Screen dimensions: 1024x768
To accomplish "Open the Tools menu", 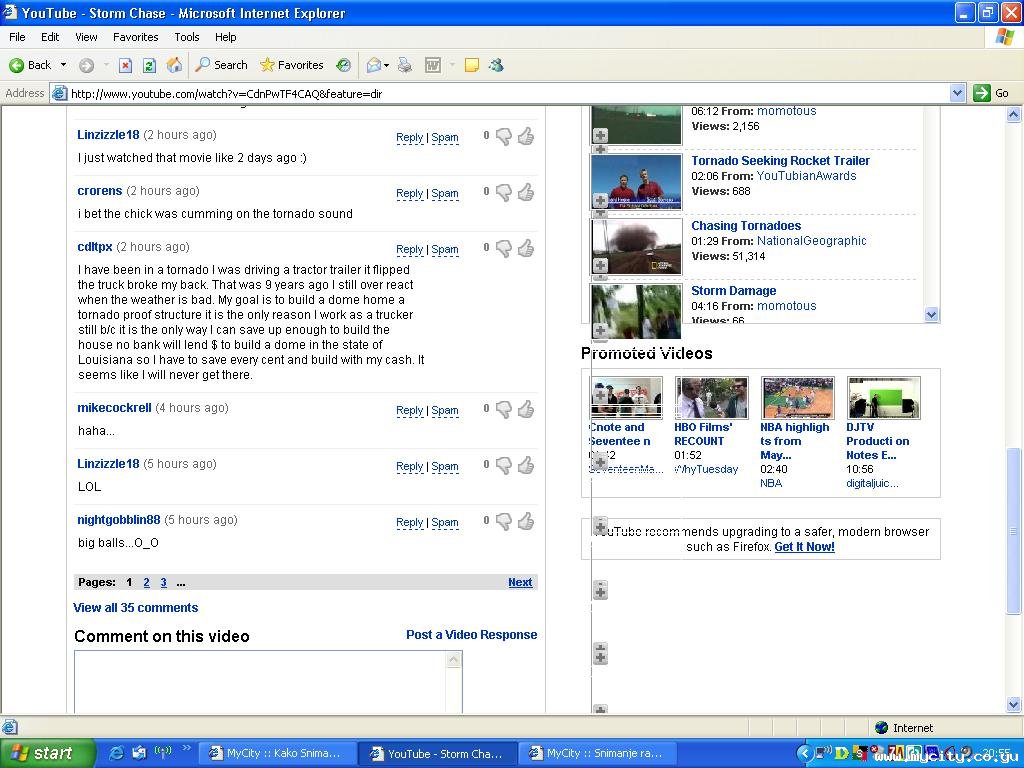I will click(187, 37).
